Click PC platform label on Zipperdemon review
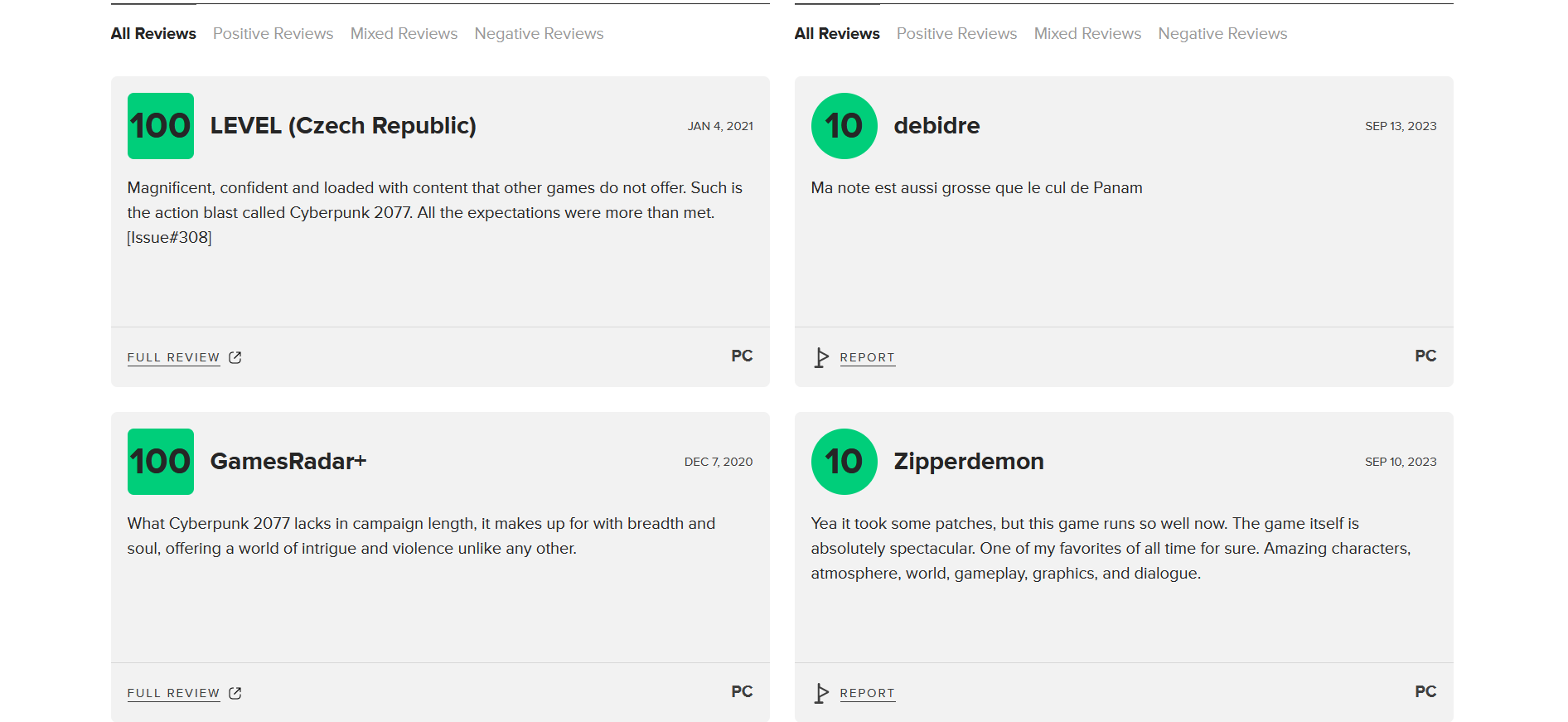 [x=1425, y=691]
